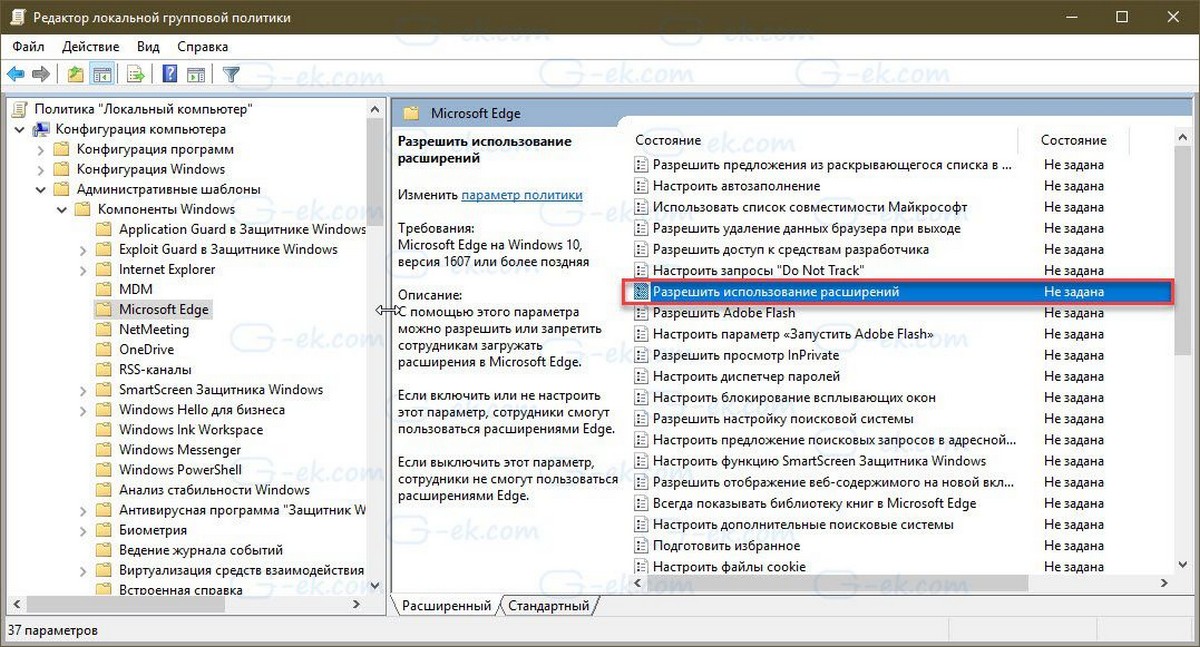1200x647 pixels.
Task: Click the Windows Messenger folder icon
Action: tap(103, 450)
